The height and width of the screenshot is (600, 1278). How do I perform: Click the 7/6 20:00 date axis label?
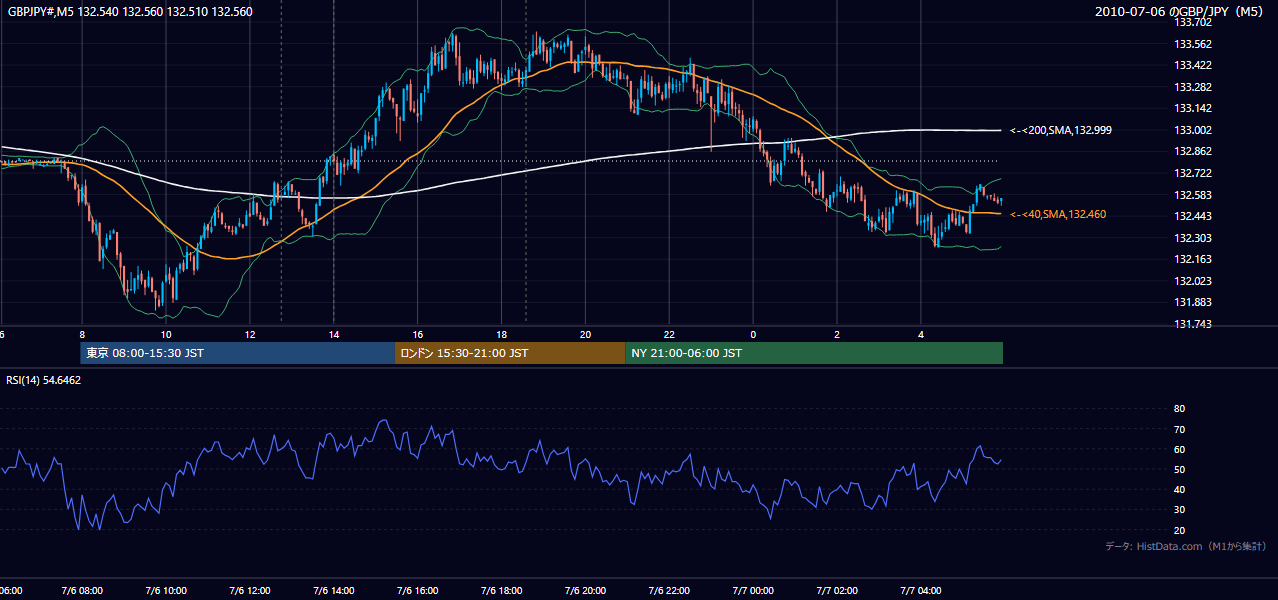pyautogui.click(x=586, y=591)
